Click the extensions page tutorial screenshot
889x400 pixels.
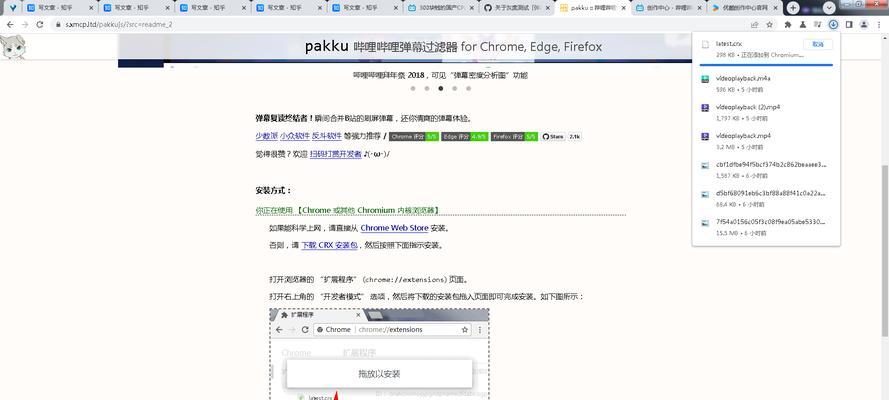pos(379,354)
